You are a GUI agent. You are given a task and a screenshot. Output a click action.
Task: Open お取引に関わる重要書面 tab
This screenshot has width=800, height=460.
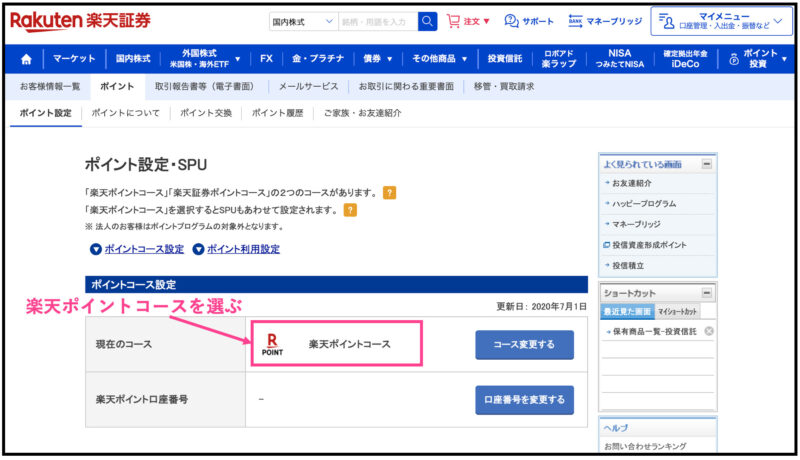coord(406,87)
